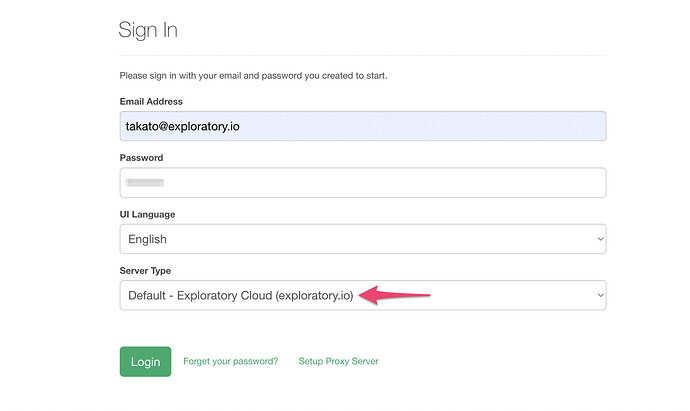690x411 pixels.
Task: Click the green Login button
Action: 145,362
